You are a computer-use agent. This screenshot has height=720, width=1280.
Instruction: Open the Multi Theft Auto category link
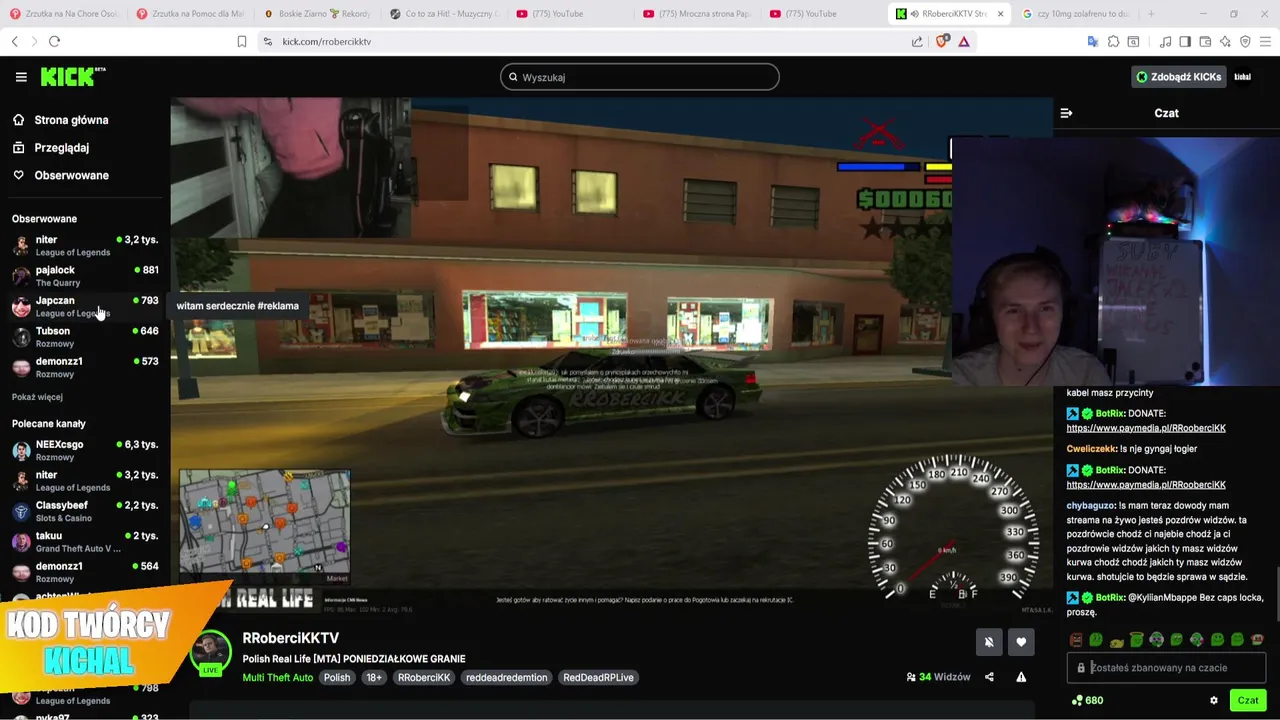coord(278,677)
